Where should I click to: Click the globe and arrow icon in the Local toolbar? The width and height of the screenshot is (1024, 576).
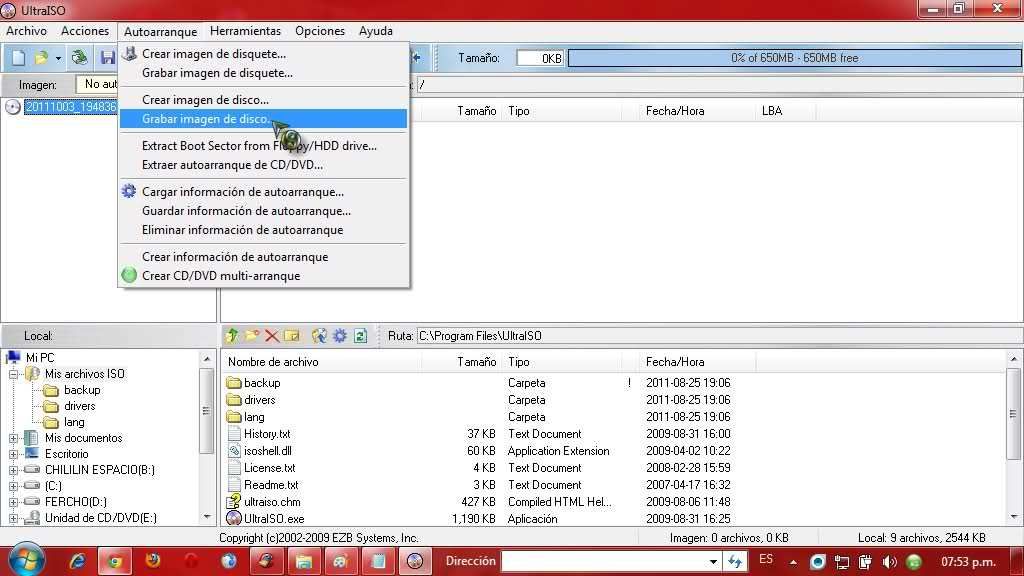click(x=319, y=336)
